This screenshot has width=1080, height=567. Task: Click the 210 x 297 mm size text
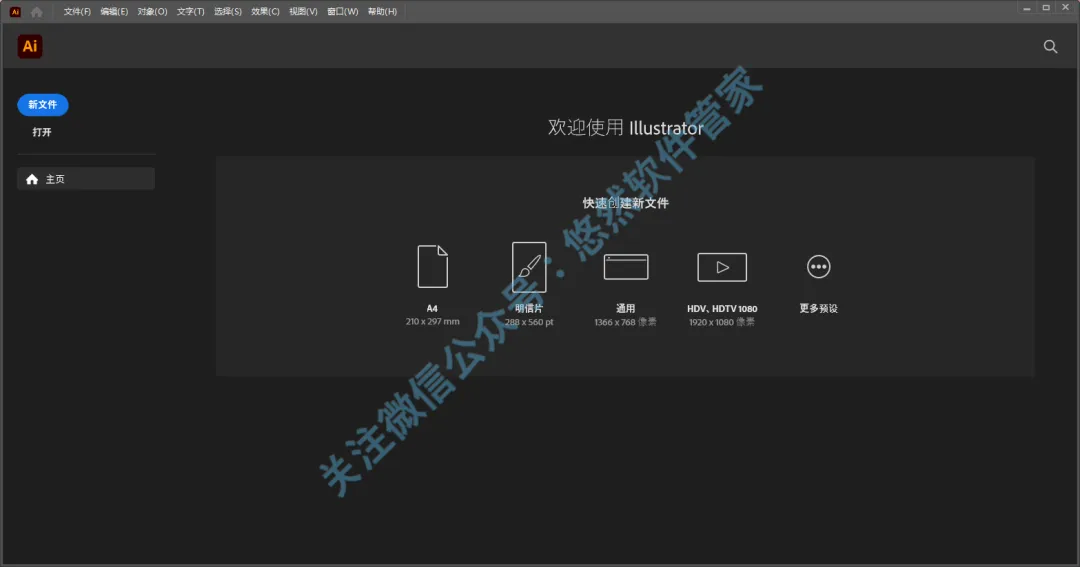(x=433, y=322)
